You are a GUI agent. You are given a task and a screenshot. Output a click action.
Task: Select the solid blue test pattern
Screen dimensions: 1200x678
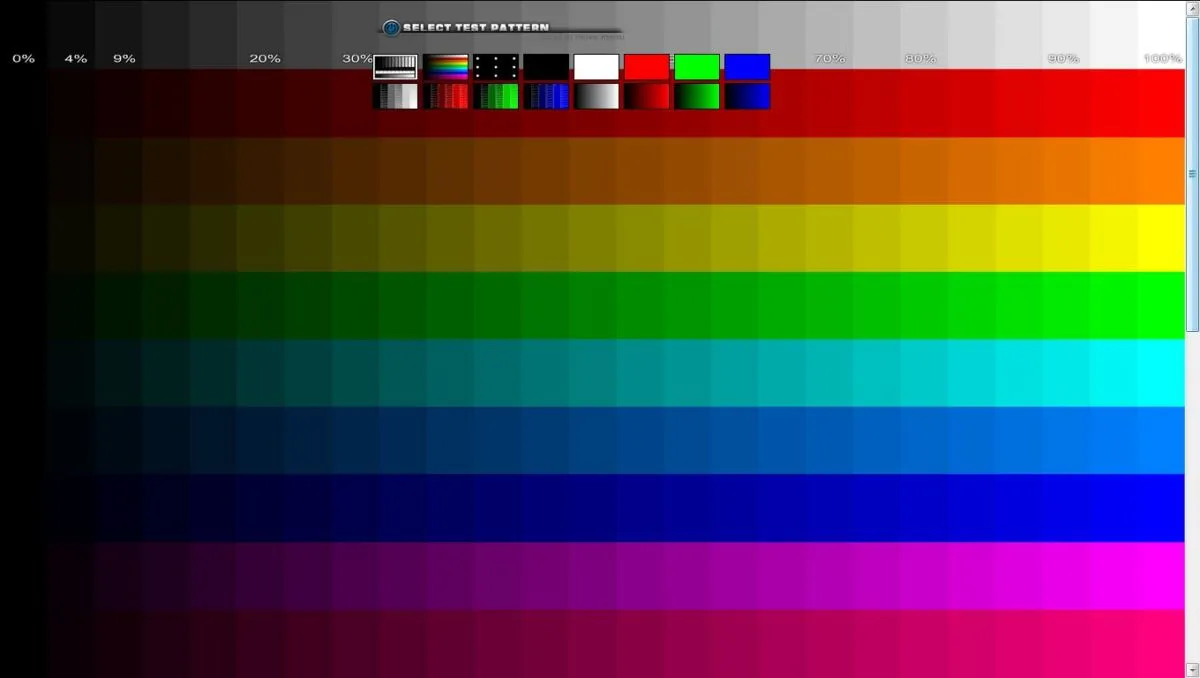(x=747, y=67)
